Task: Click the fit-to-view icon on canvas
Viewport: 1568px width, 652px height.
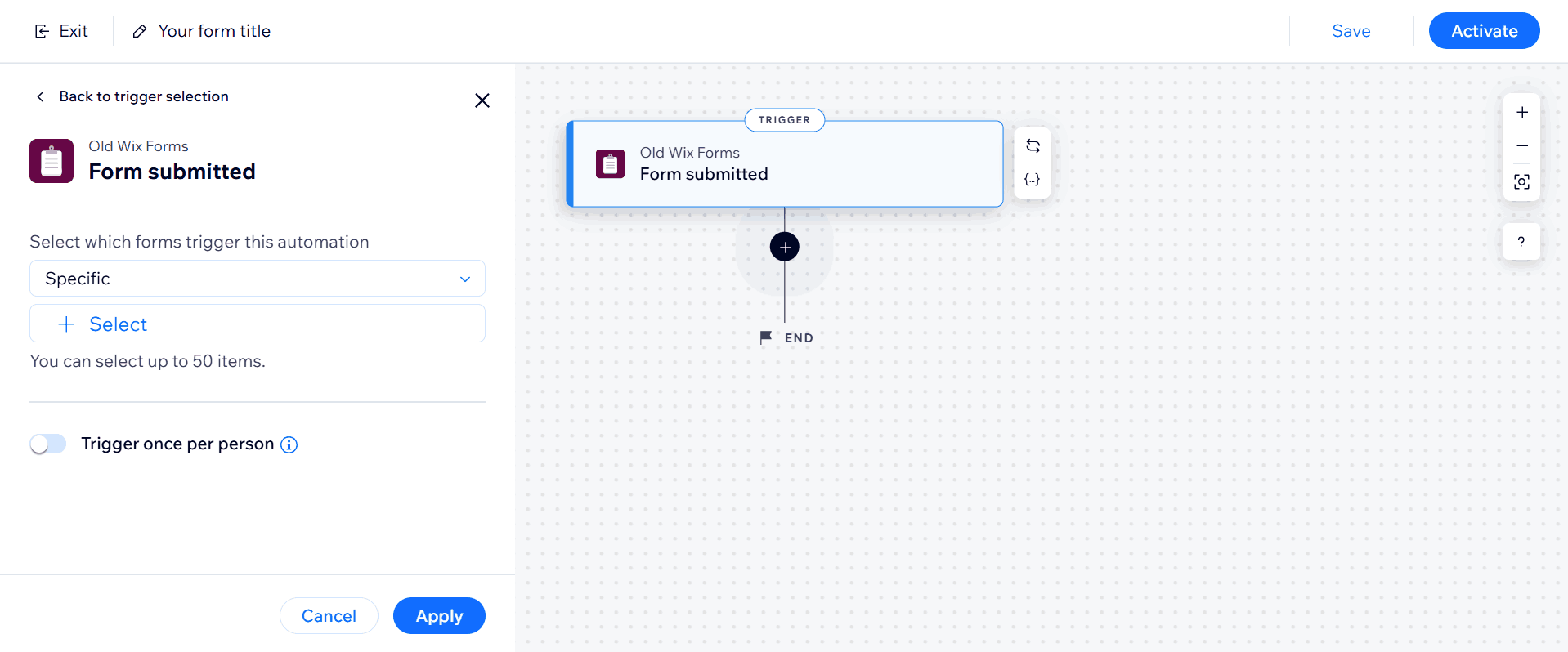Action: tap(1521, 181)
